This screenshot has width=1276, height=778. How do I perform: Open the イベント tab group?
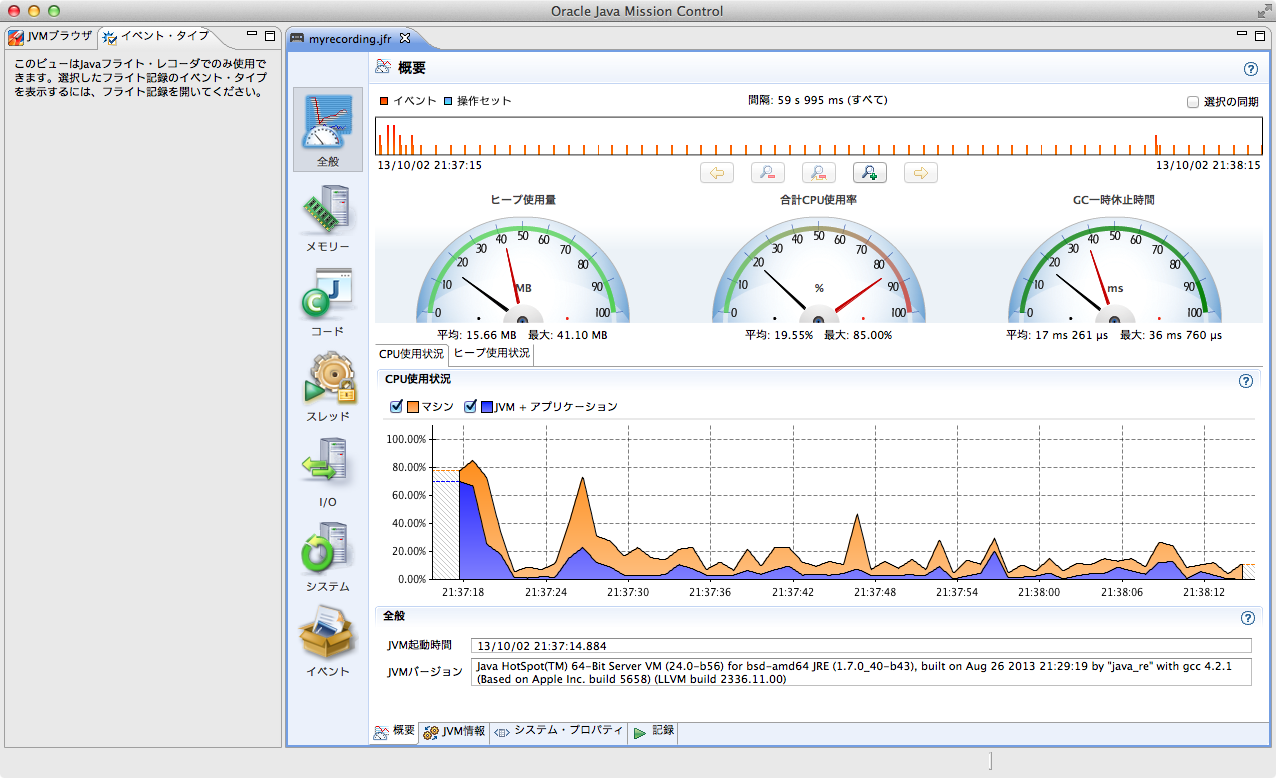(x=328, y=641)
